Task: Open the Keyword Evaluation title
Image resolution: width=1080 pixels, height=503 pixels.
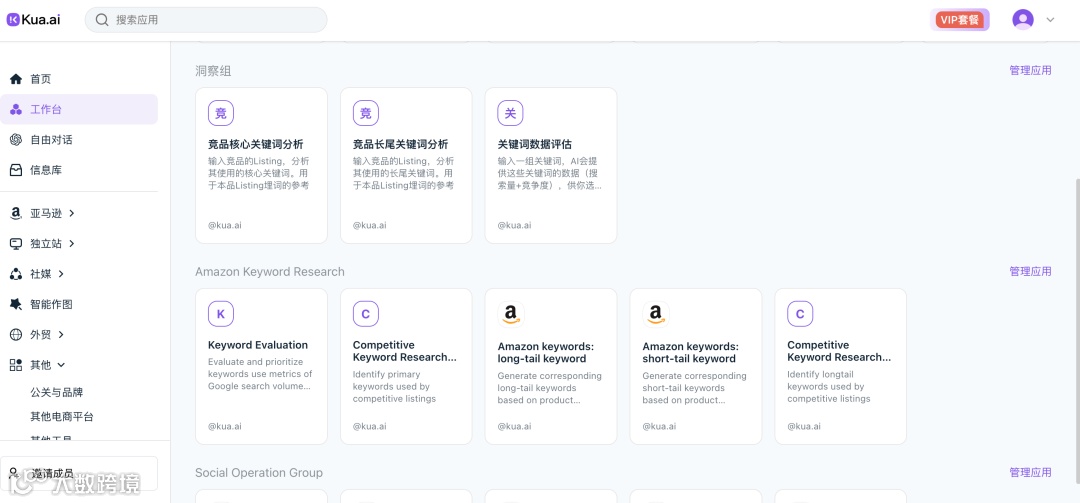Action: pos(258,345)
